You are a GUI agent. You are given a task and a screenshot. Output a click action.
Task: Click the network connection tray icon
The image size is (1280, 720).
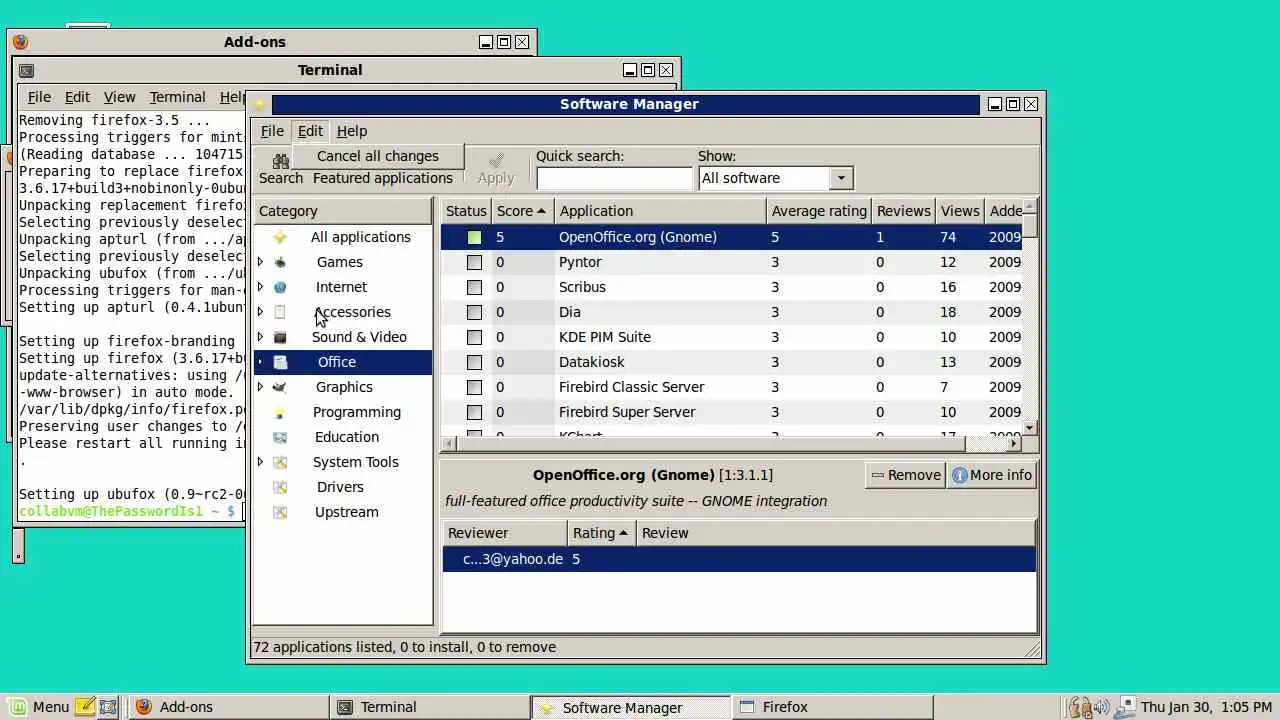(1125, 707)
